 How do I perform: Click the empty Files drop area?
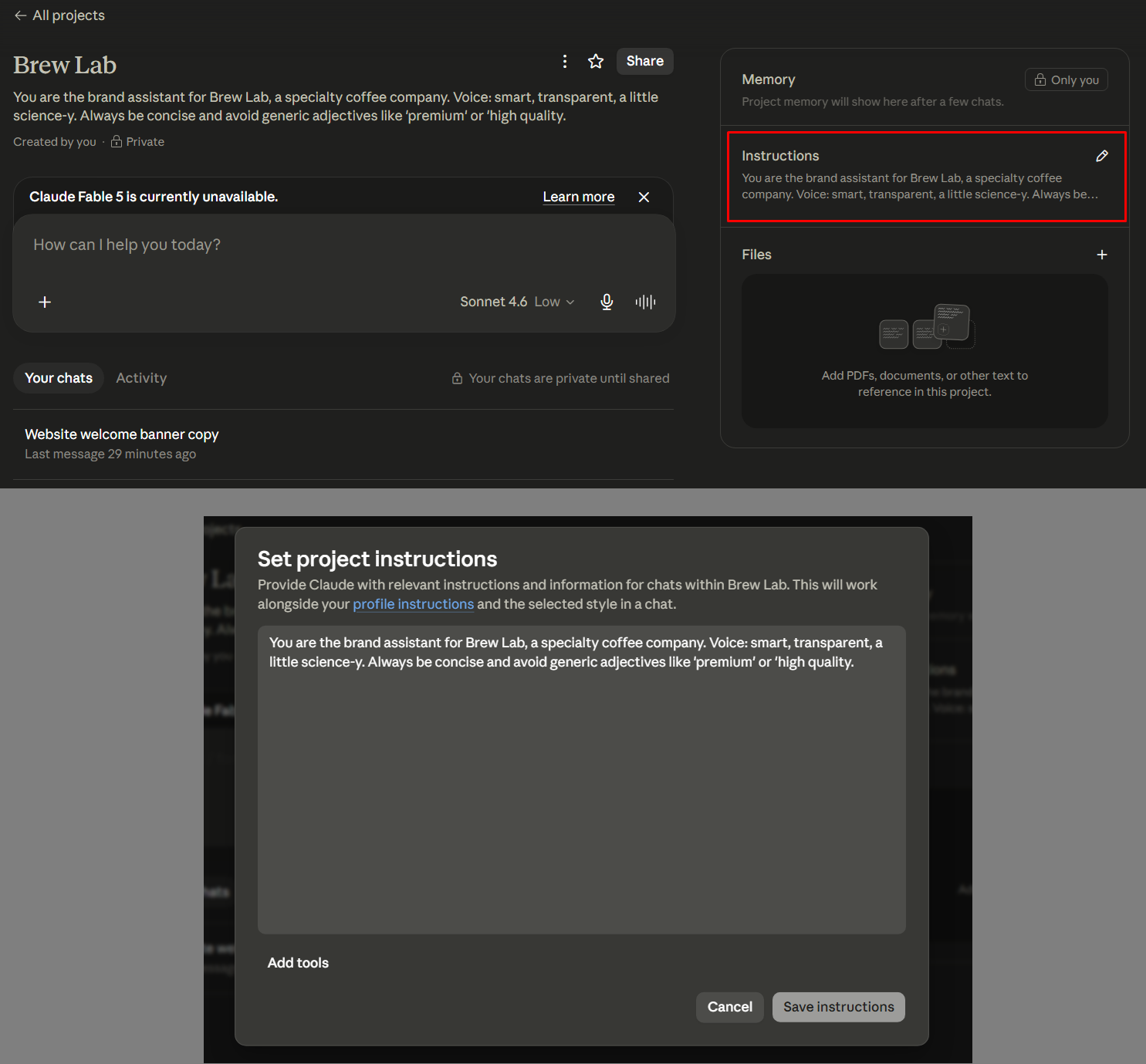[925, 351]
